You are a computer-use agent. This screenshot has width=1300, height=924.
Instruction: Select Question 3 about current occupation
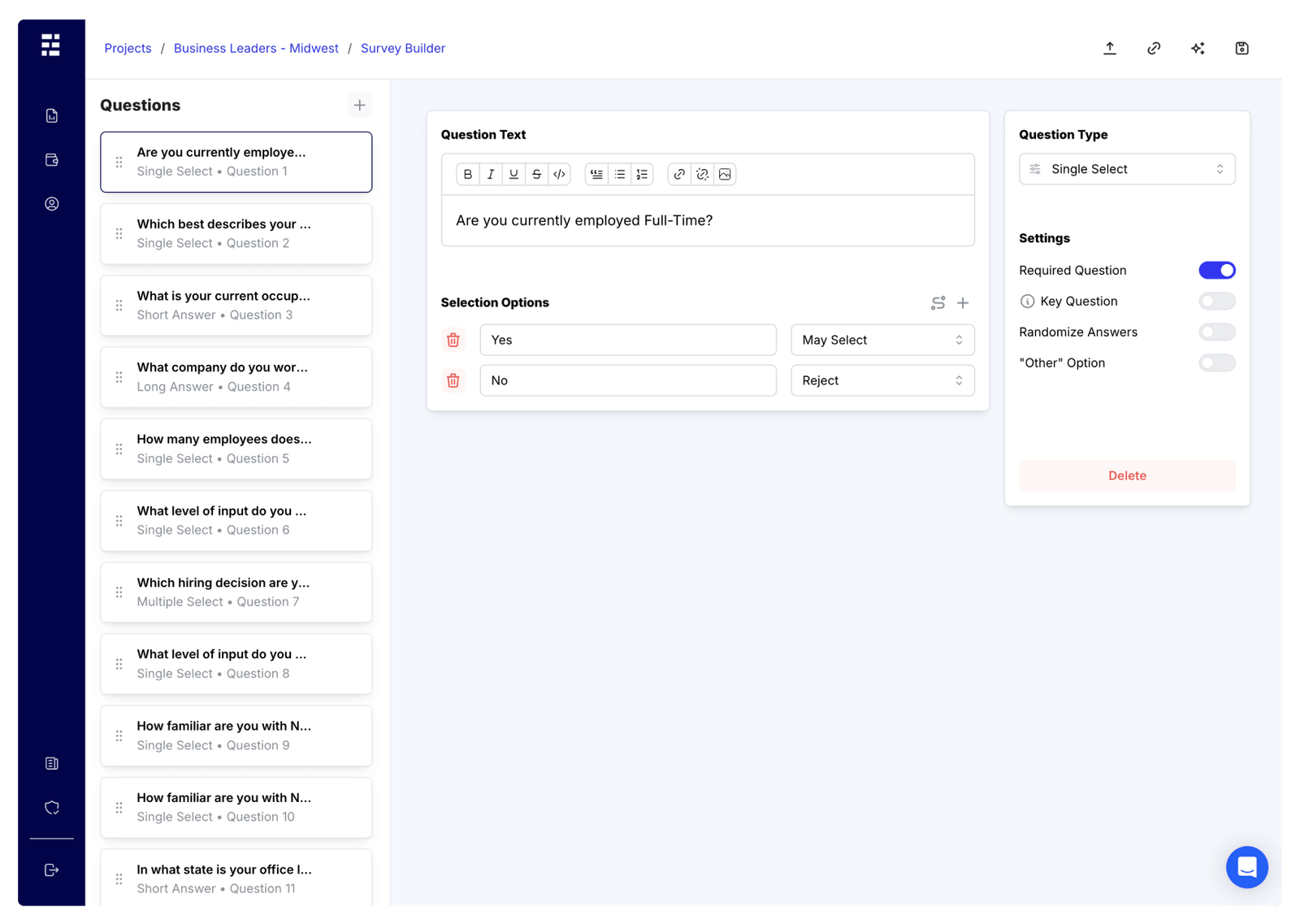pyautogui.click(x=236, y=306)
